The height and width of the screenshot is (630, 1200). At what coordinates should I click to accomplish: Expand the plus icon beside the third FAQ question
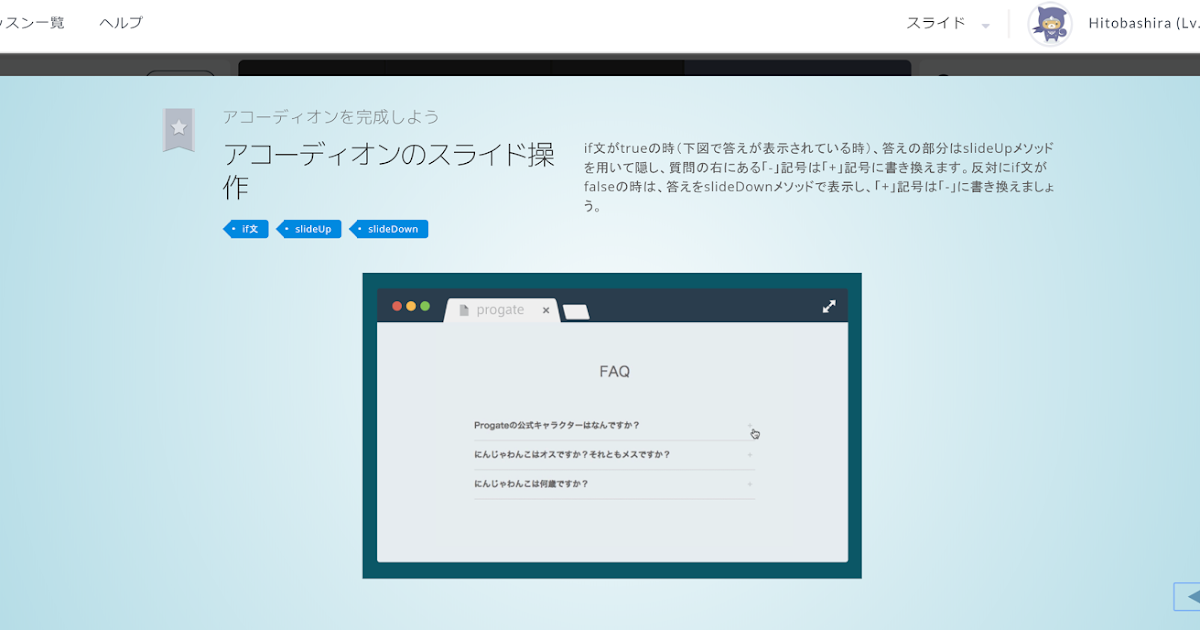click(748, 484)
